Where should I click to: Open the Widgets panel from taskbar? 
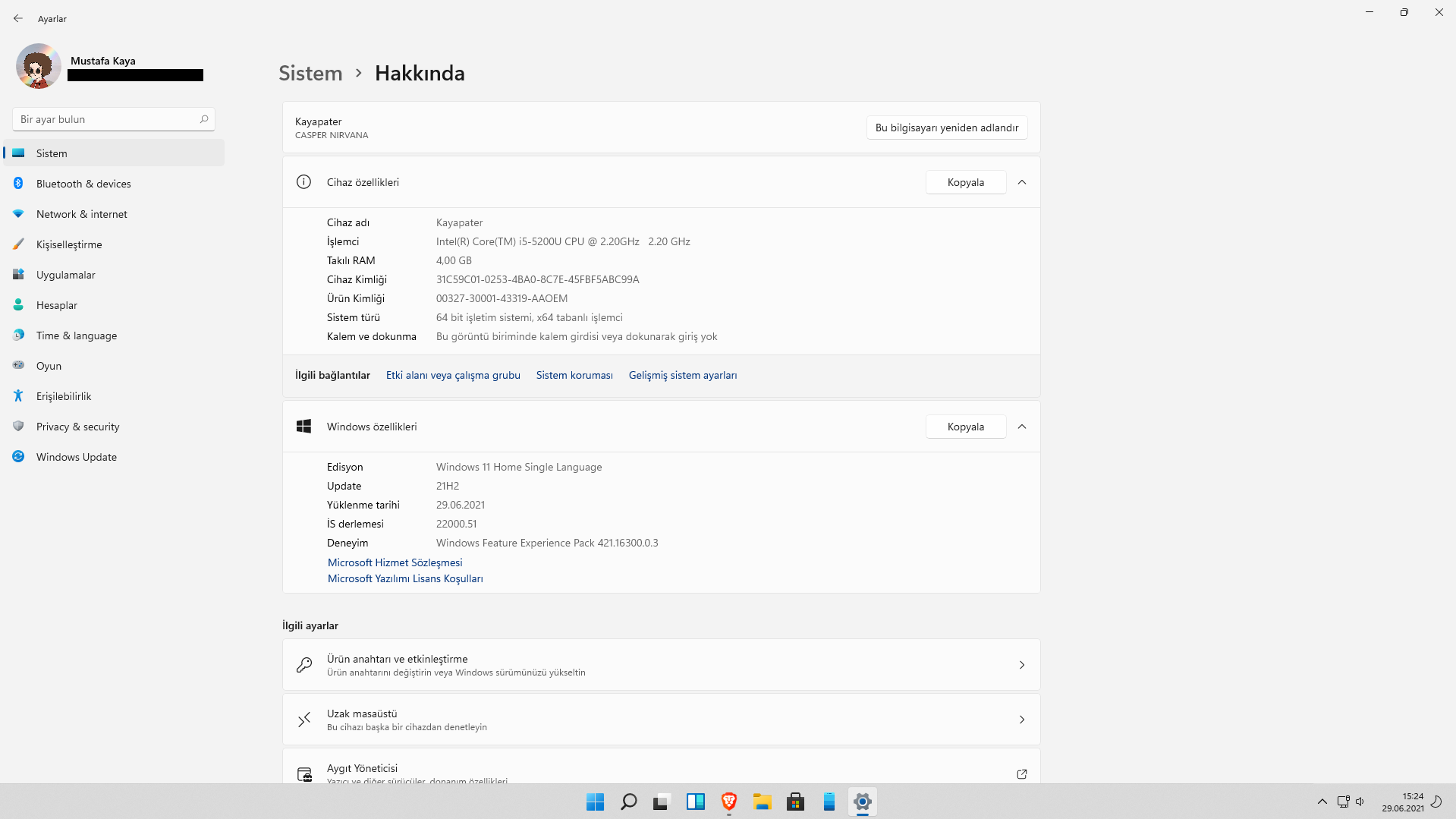(x=695, y=802)
